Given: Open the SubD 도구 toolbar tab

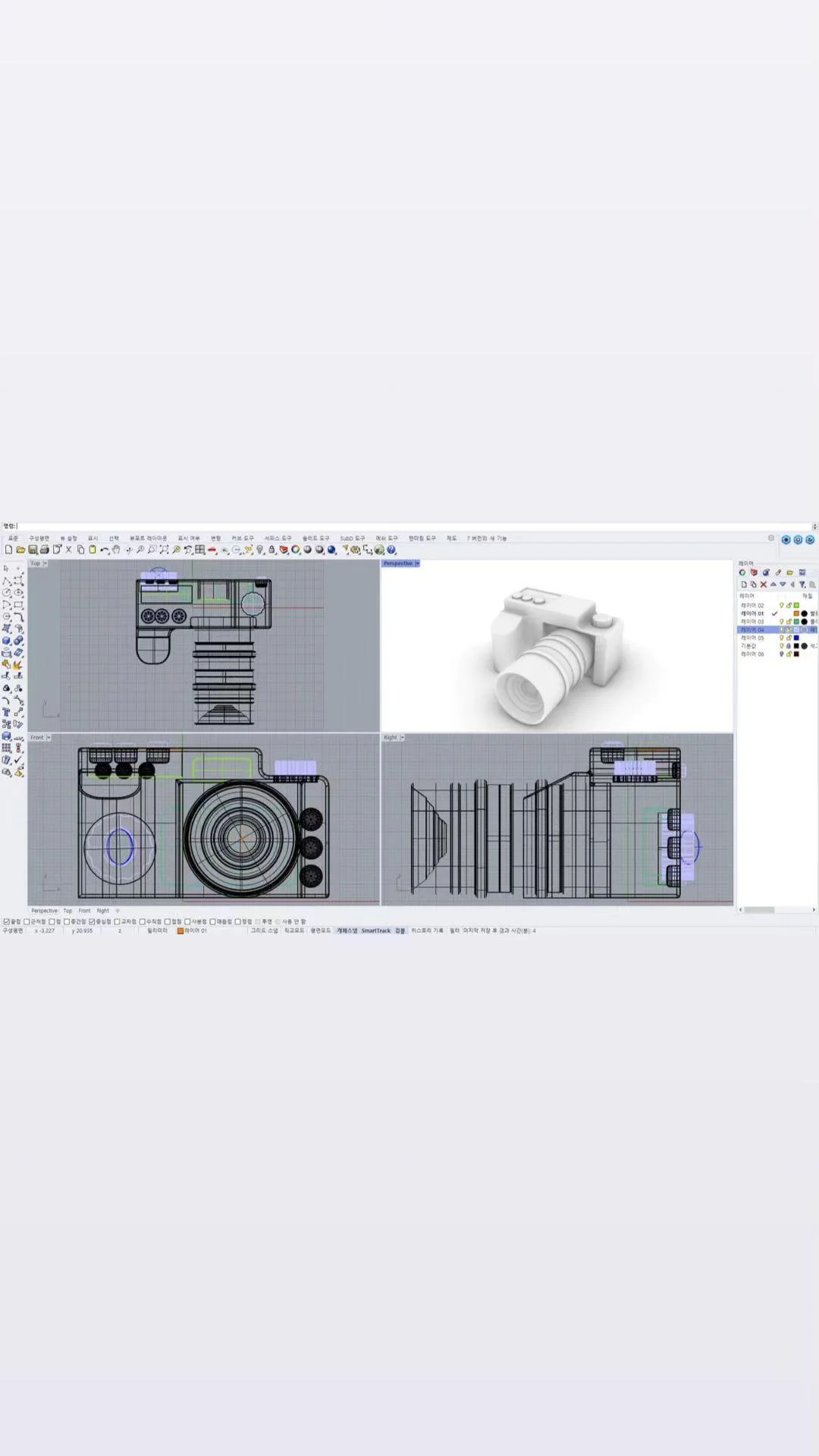Looking at the screenshot, I should point(353,538).
